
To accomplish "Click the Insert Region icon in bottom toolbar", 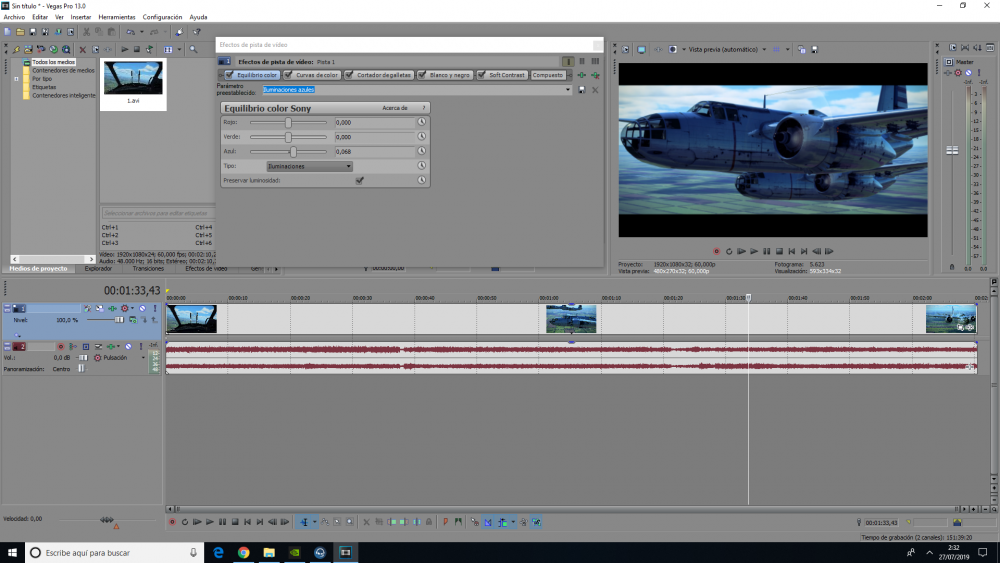I will [459, 522].
